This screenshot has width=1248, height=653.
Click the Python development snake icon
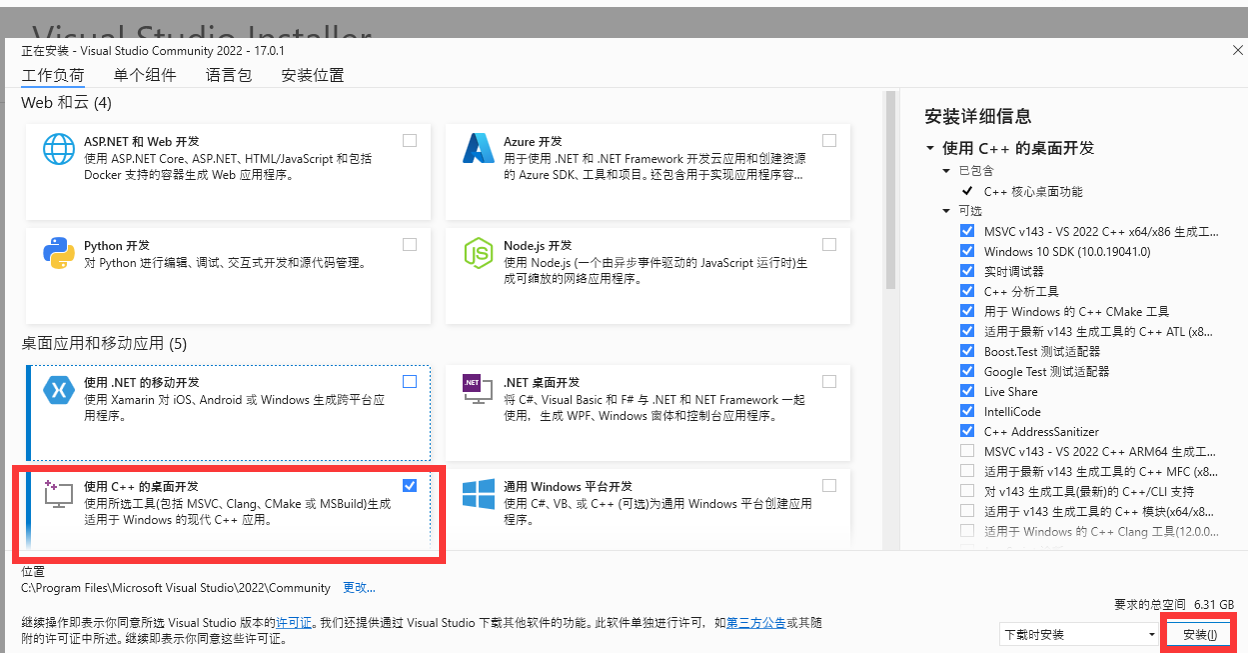click(59, 253)
